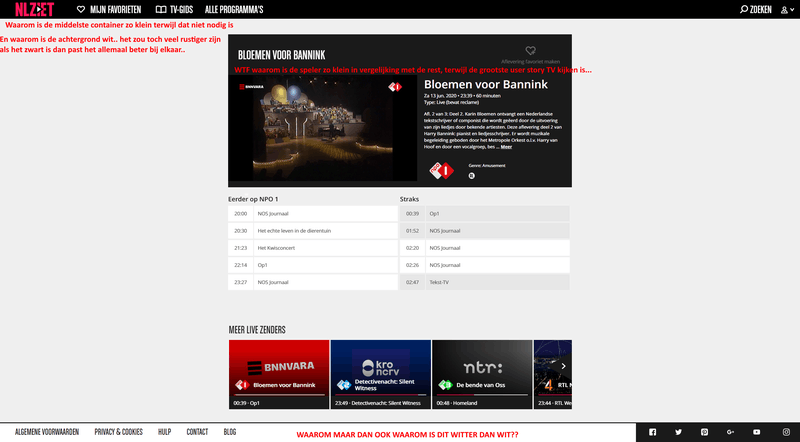Select upcoming NOS Journaal at 01:52
Viewport: 800px width, 442px height.
coord(485,231)
